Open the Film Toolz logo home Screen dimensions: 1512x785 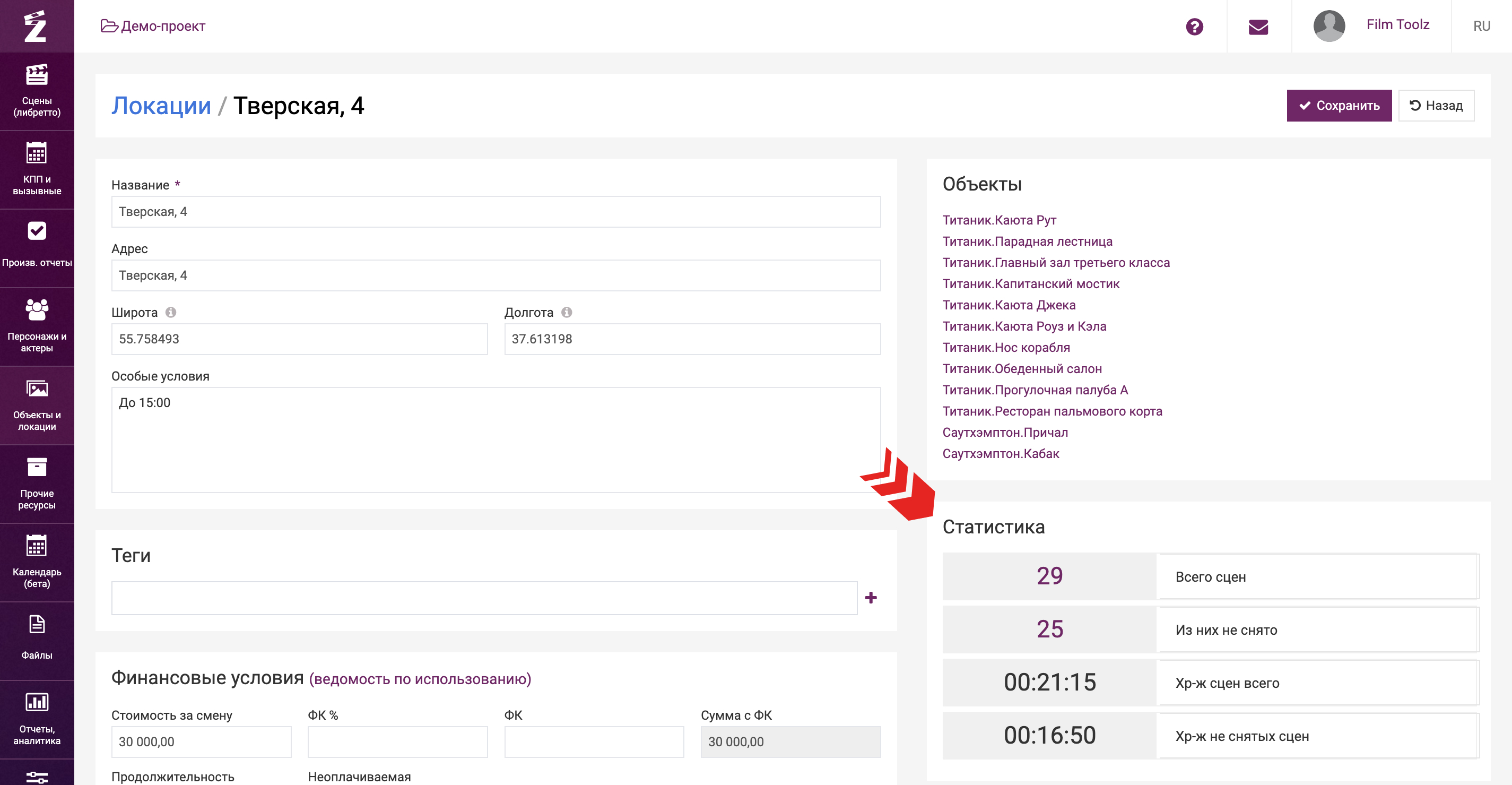[36, 26]
